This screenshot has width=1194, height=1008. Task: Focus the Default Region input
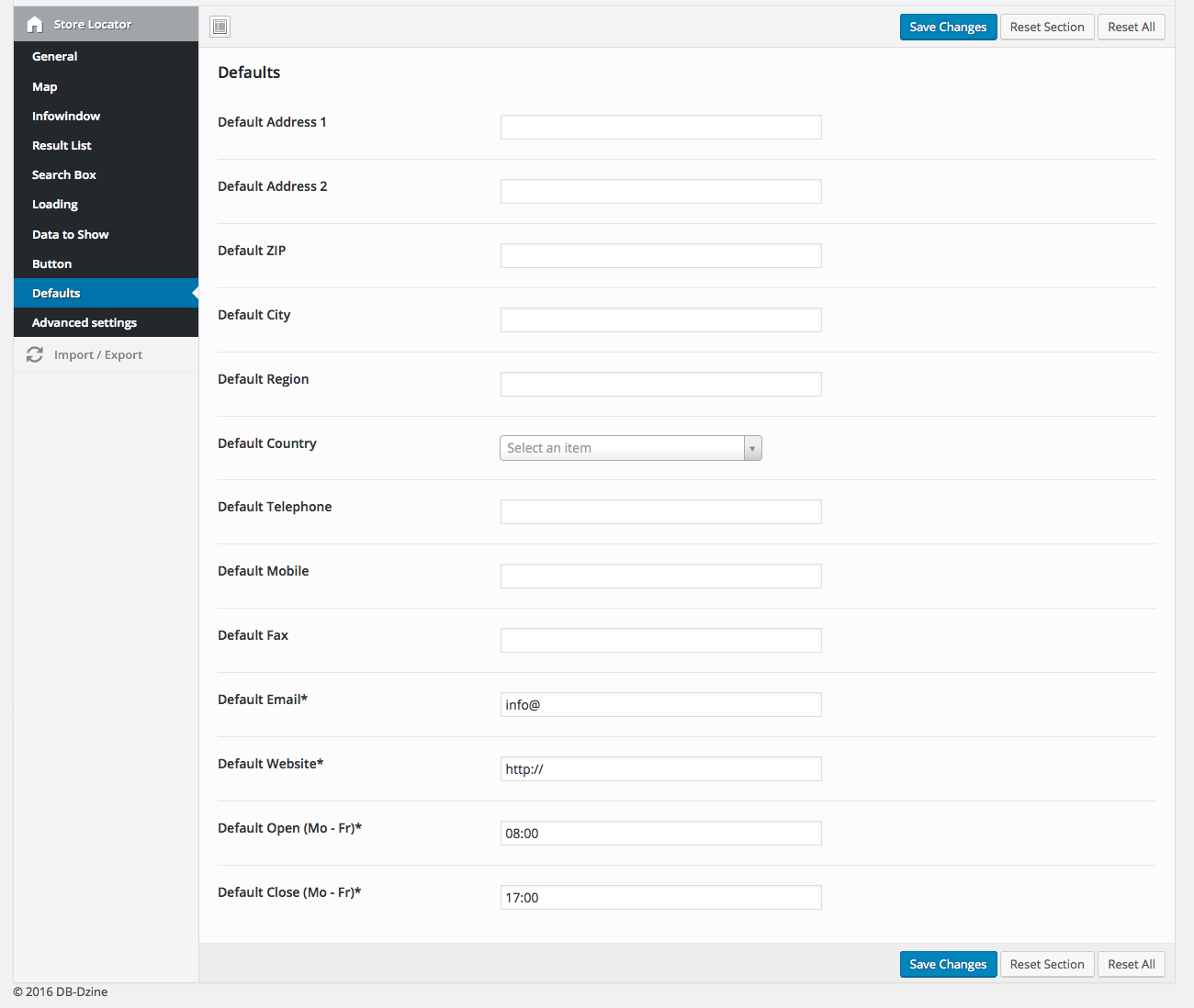(x=660, y=384)
